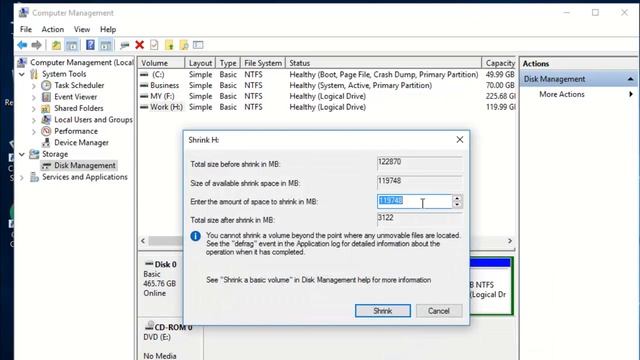This screenshot has height=360, width=640.
Task: Select the (C:) volume row
Action: (327, 75)
